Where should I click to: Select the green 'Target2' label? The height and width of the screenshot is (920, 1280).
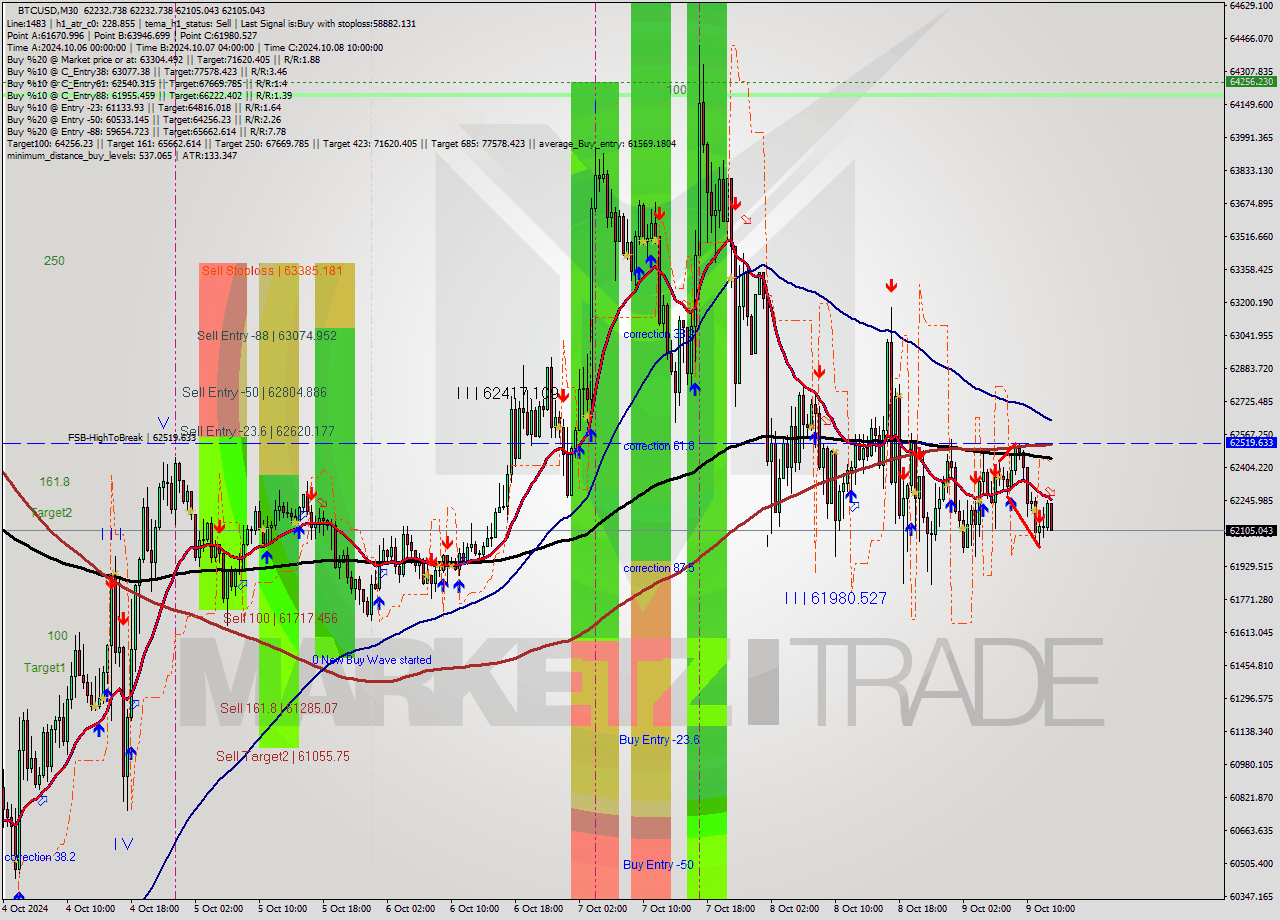[x=51, y=512]
